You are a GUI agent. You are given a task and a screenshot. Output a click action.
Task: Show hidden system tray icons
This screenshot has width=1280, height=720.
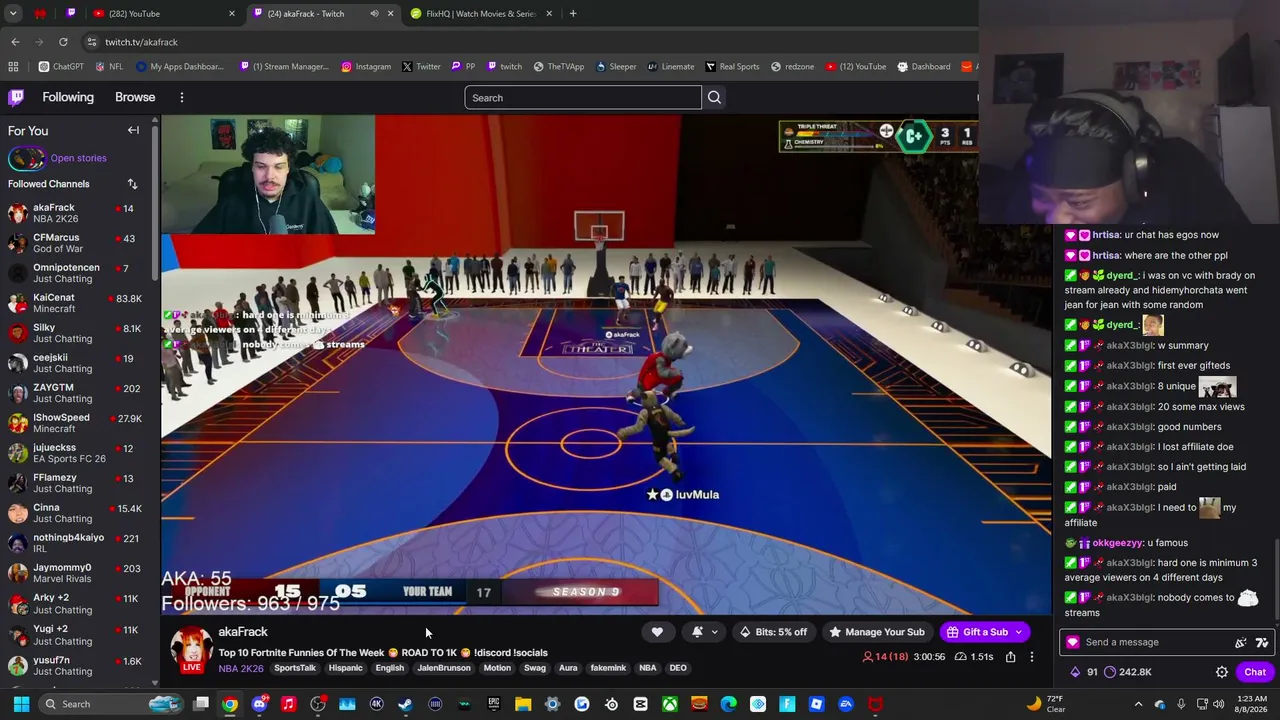pos(1138,704)
